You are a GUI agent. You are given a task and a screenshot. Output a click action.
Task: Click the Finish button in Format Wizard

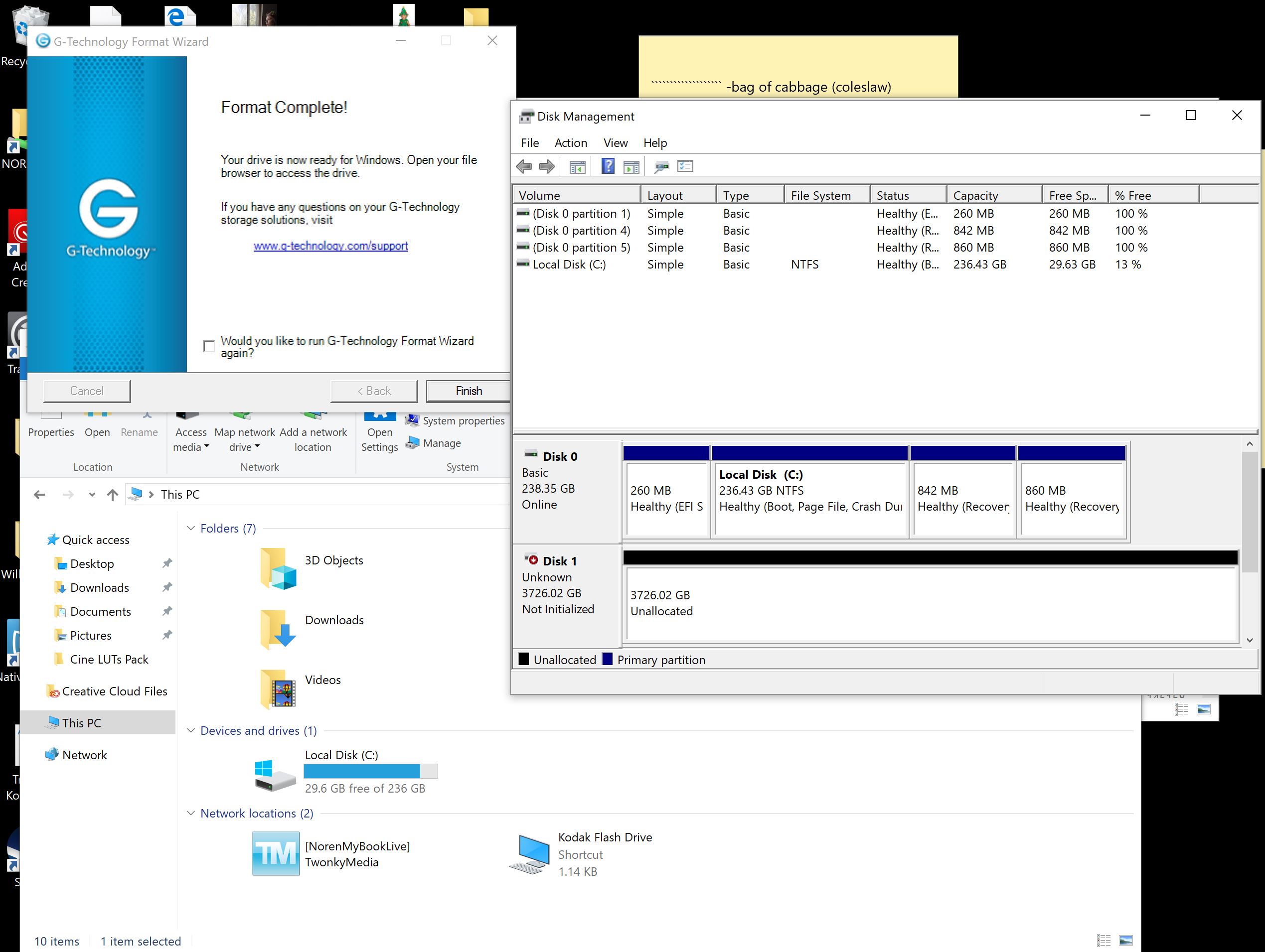point(469,391)
